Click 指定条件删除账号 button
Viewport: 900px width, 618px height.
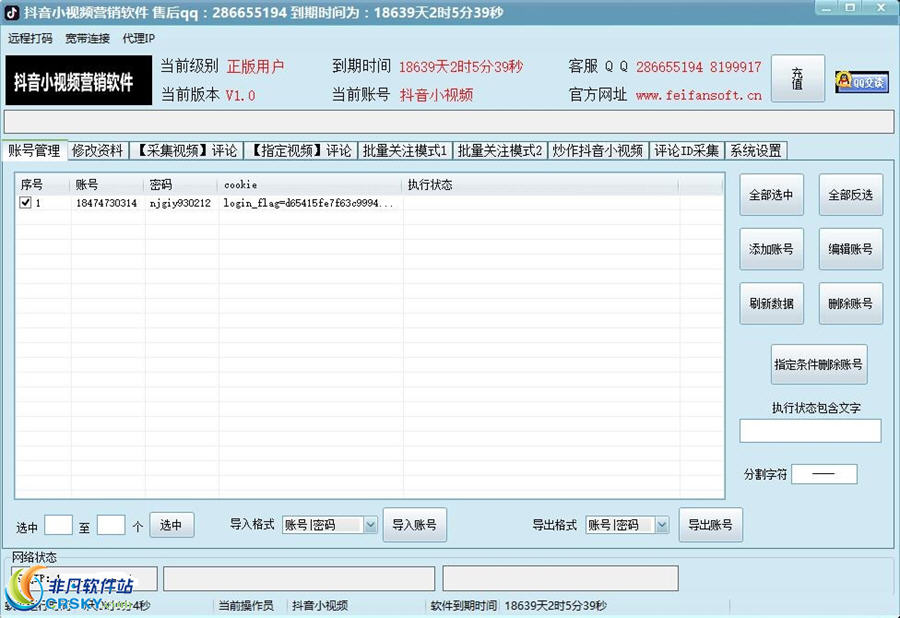pyautogui.click(x=818, y=364)
